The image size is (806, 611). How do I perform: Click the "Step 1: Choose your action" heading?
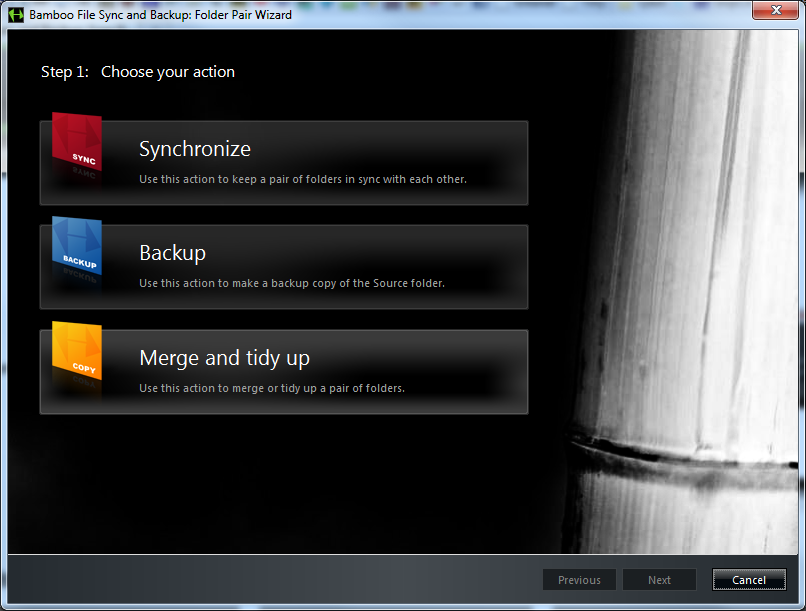(x=138, y=72)
